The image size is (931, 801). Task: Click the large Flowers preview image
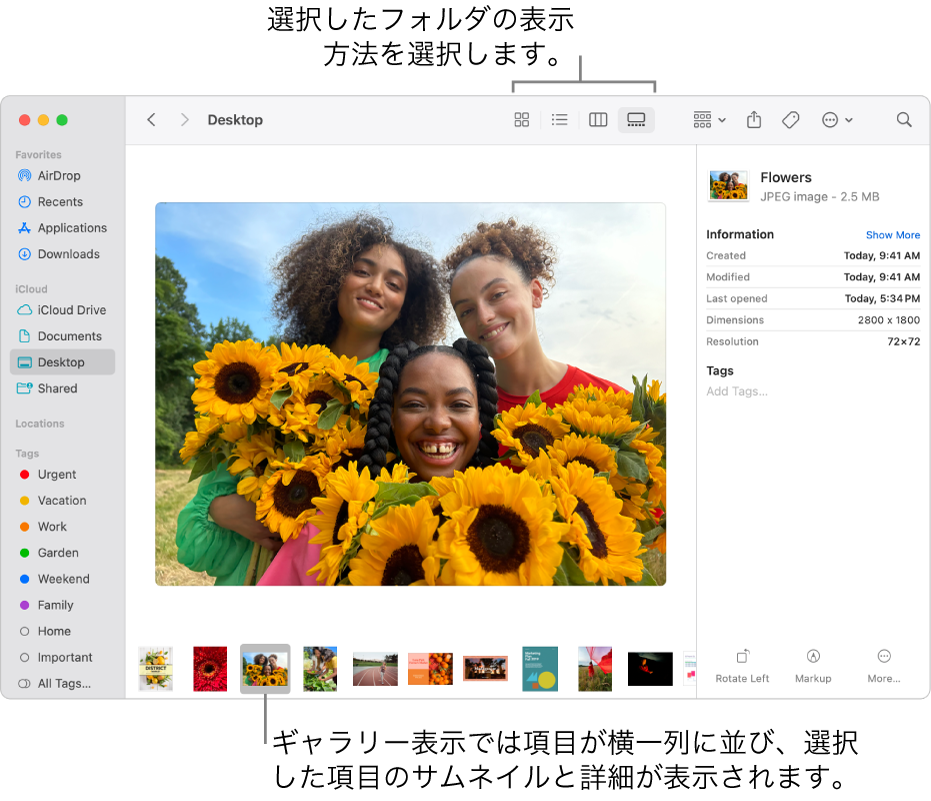click(410, 394)
